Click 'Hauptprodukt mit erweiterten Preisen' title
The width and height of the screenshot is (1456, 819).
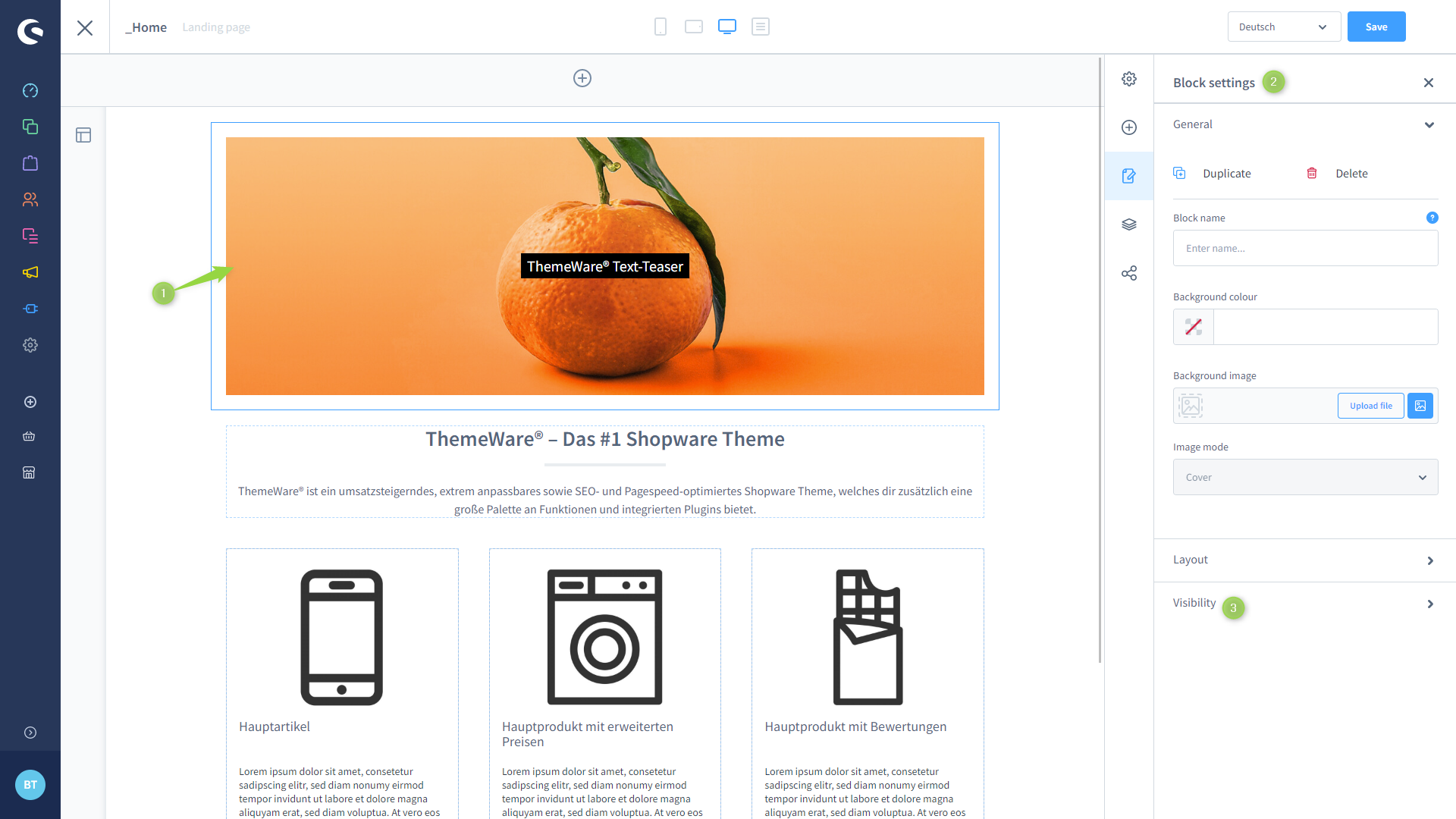[588, 734]
